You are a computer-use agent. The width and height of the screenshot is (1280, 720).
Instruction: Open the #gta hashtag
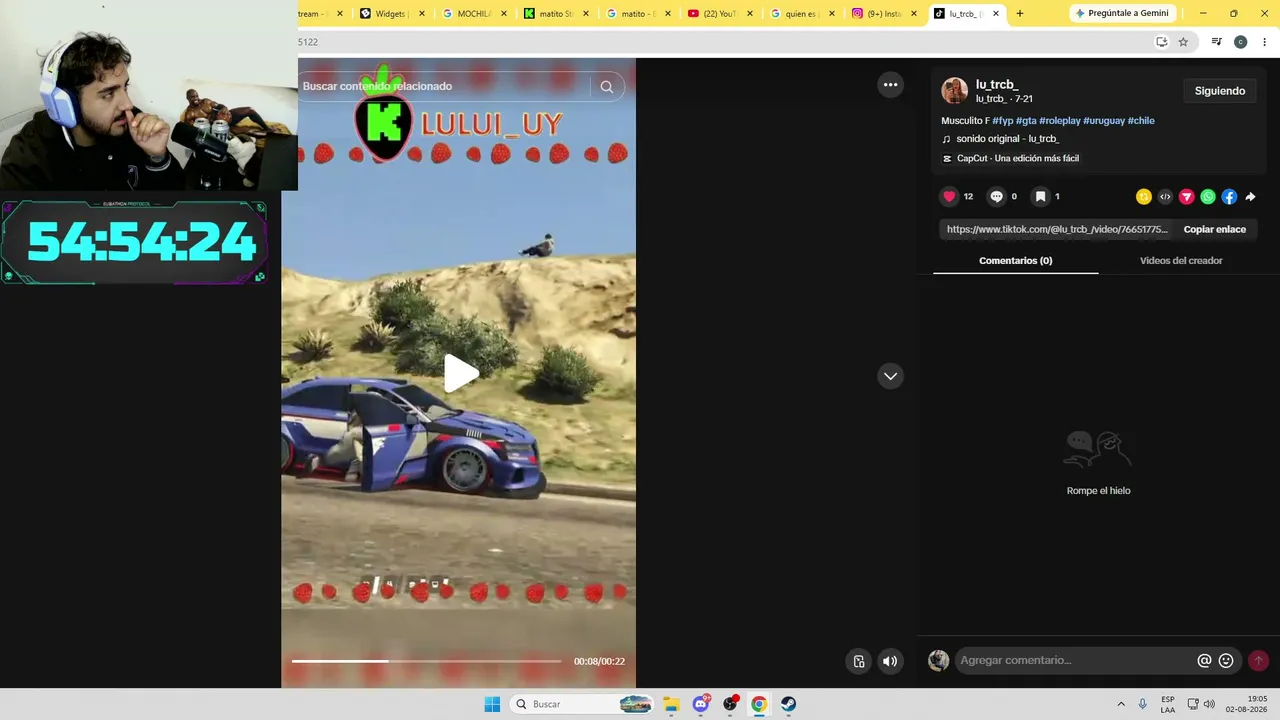[x=1026, y=121]
